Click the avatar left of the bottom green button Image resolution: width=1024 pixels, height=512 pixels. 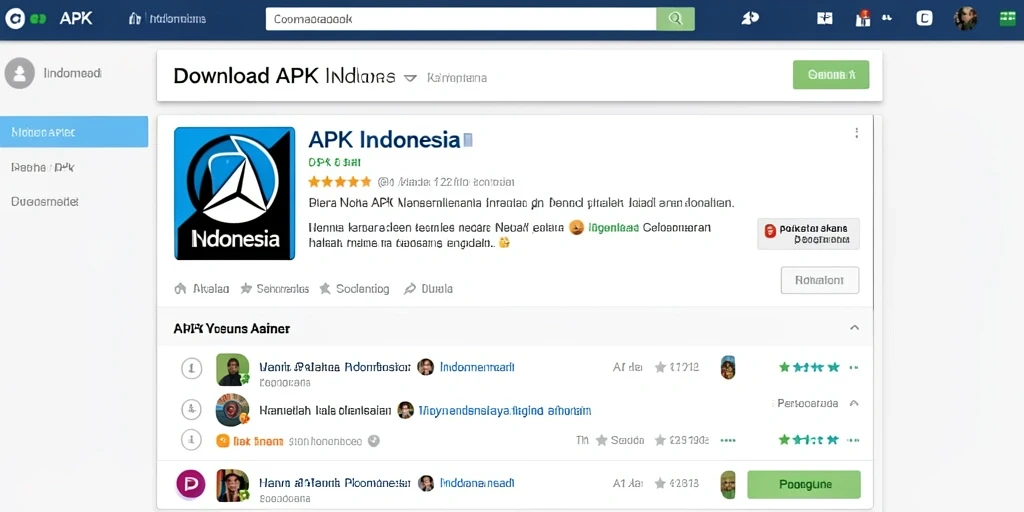coord(728,485)
